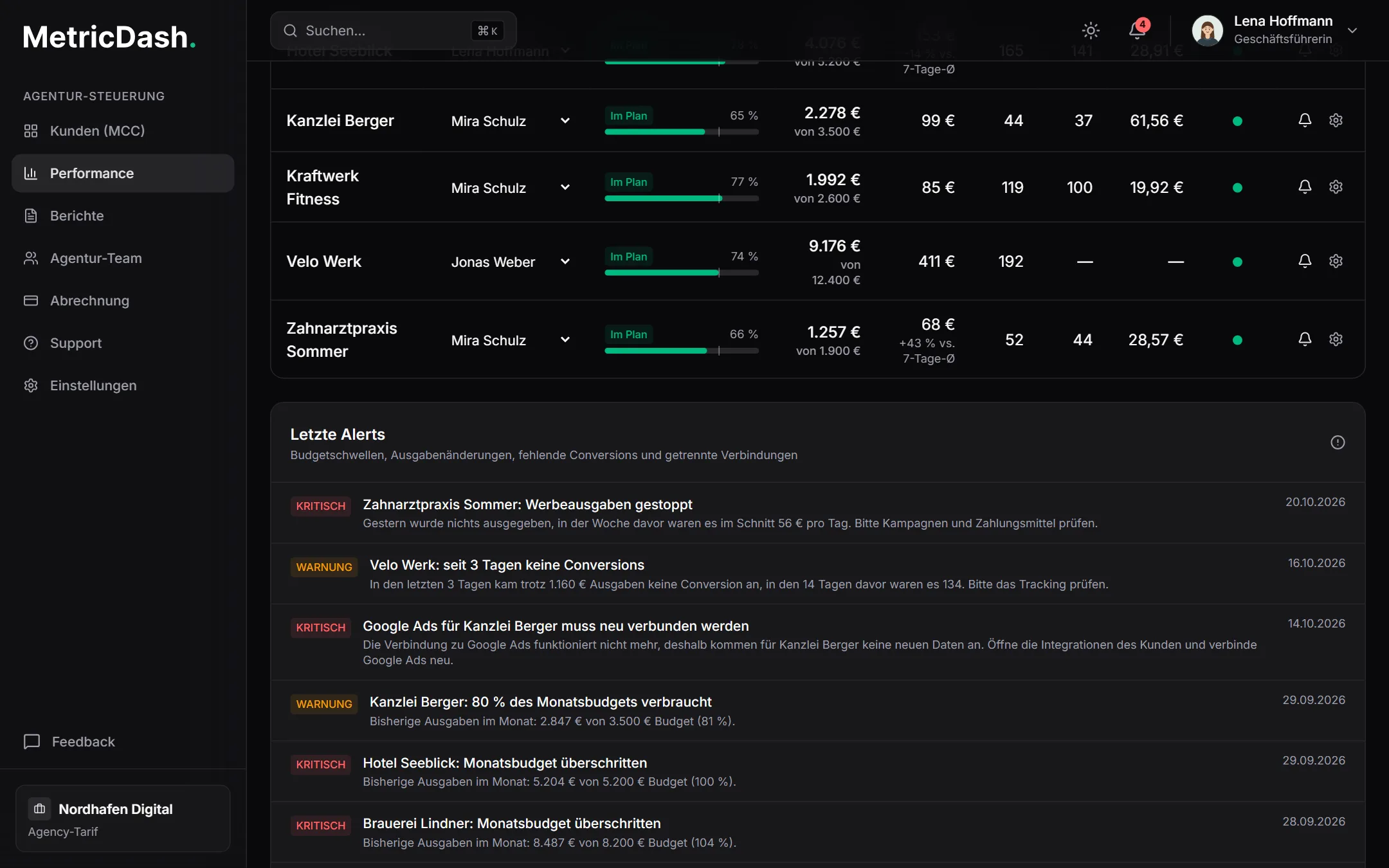Open Kunden (MCC) in the sidebar
1389x868 pixels.
click(123, 131)
